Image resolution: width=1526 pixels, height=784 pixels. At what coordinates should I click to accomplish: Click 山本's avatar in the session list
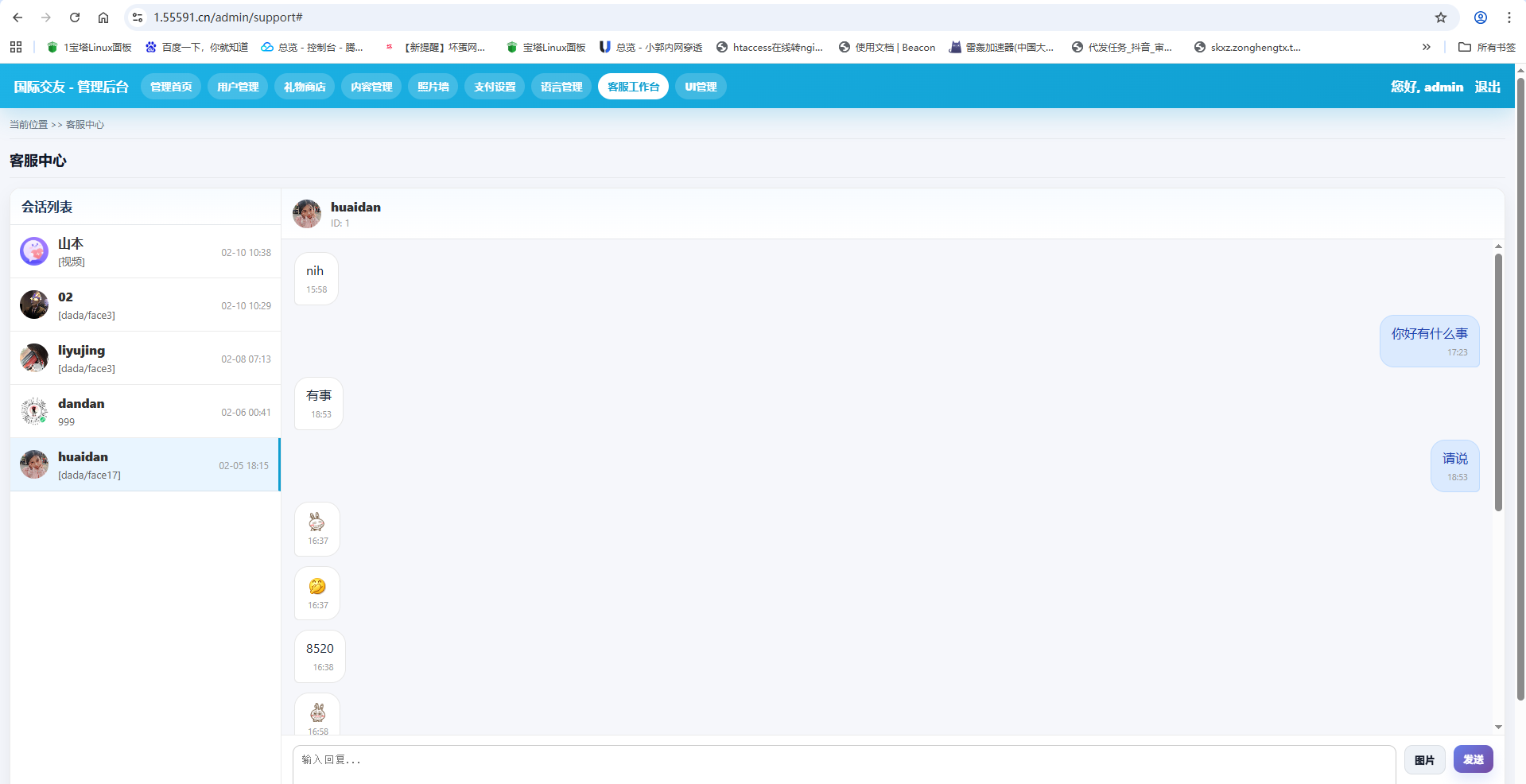[x=34, y=251]
